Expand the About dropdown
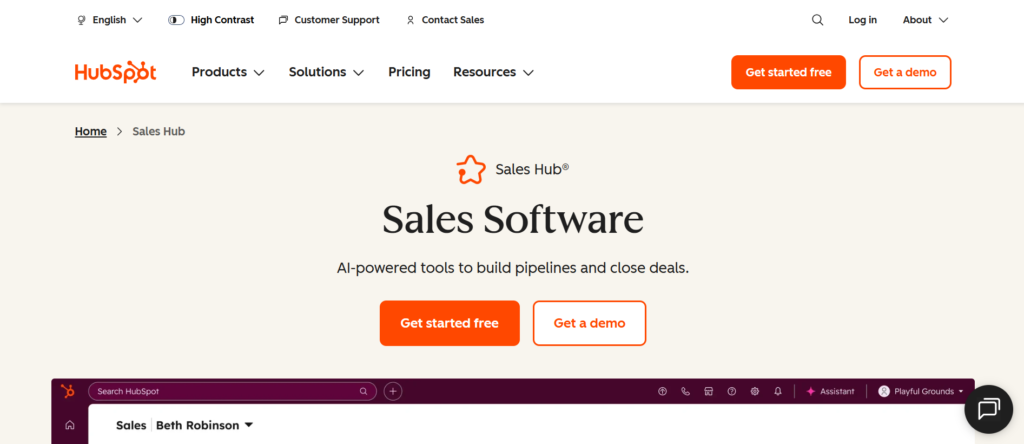 pyautogui.click(x=925, y=20)
